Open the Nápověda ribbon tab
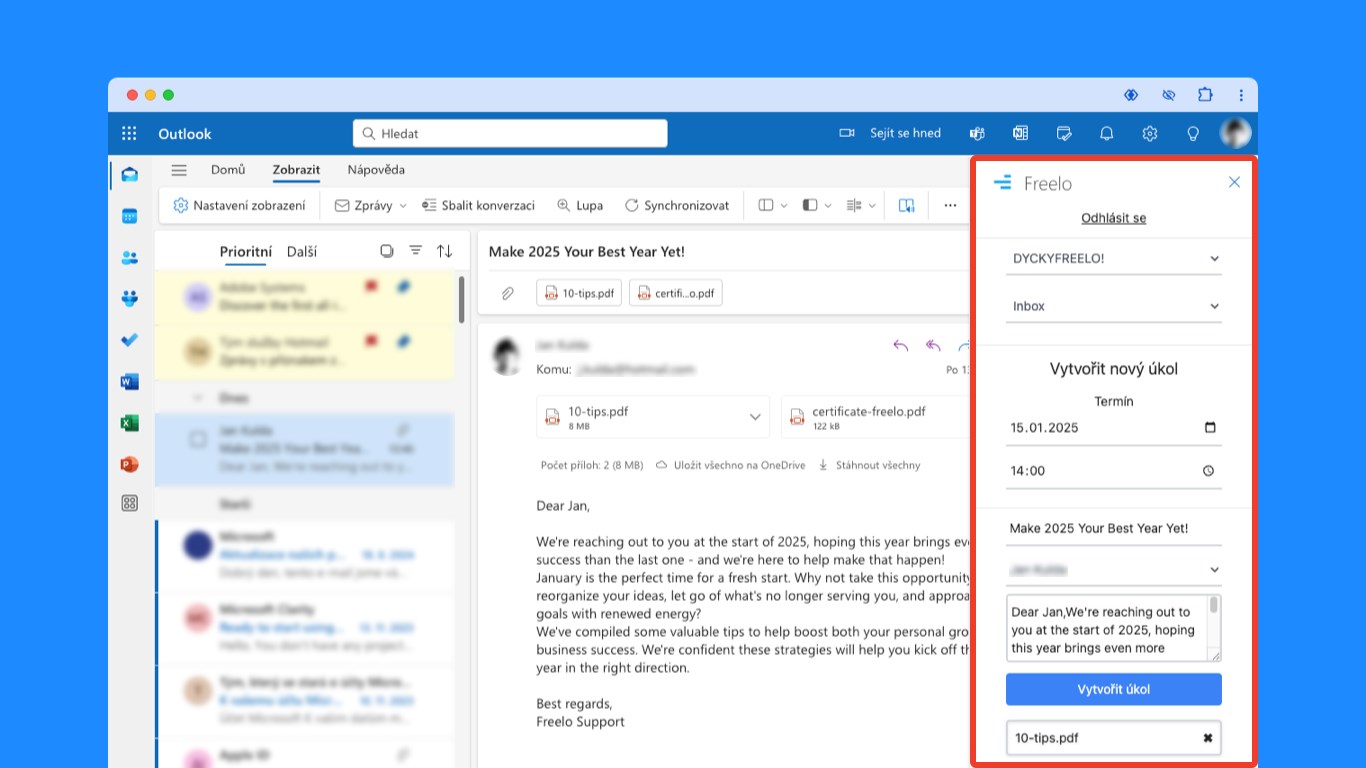1366x768 pixels. [x=376, y=170]
